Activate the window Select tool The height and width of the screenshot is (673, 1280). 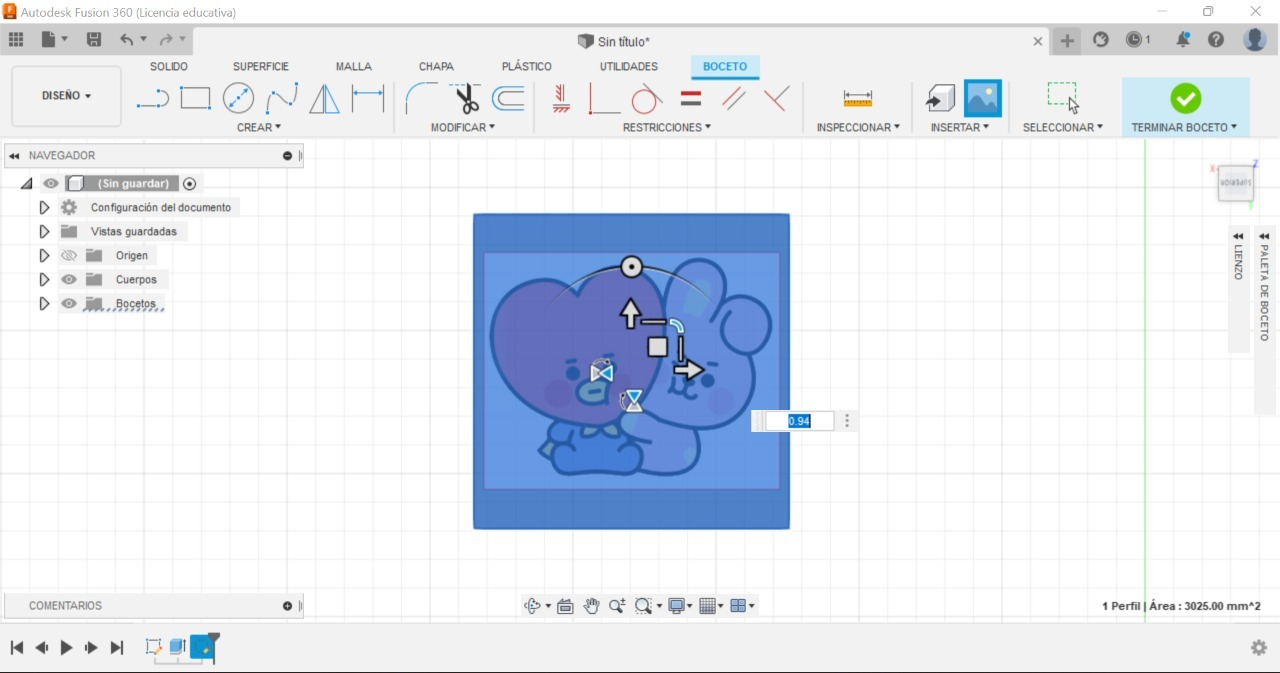pyautogui.click(x=1063, y=98)
